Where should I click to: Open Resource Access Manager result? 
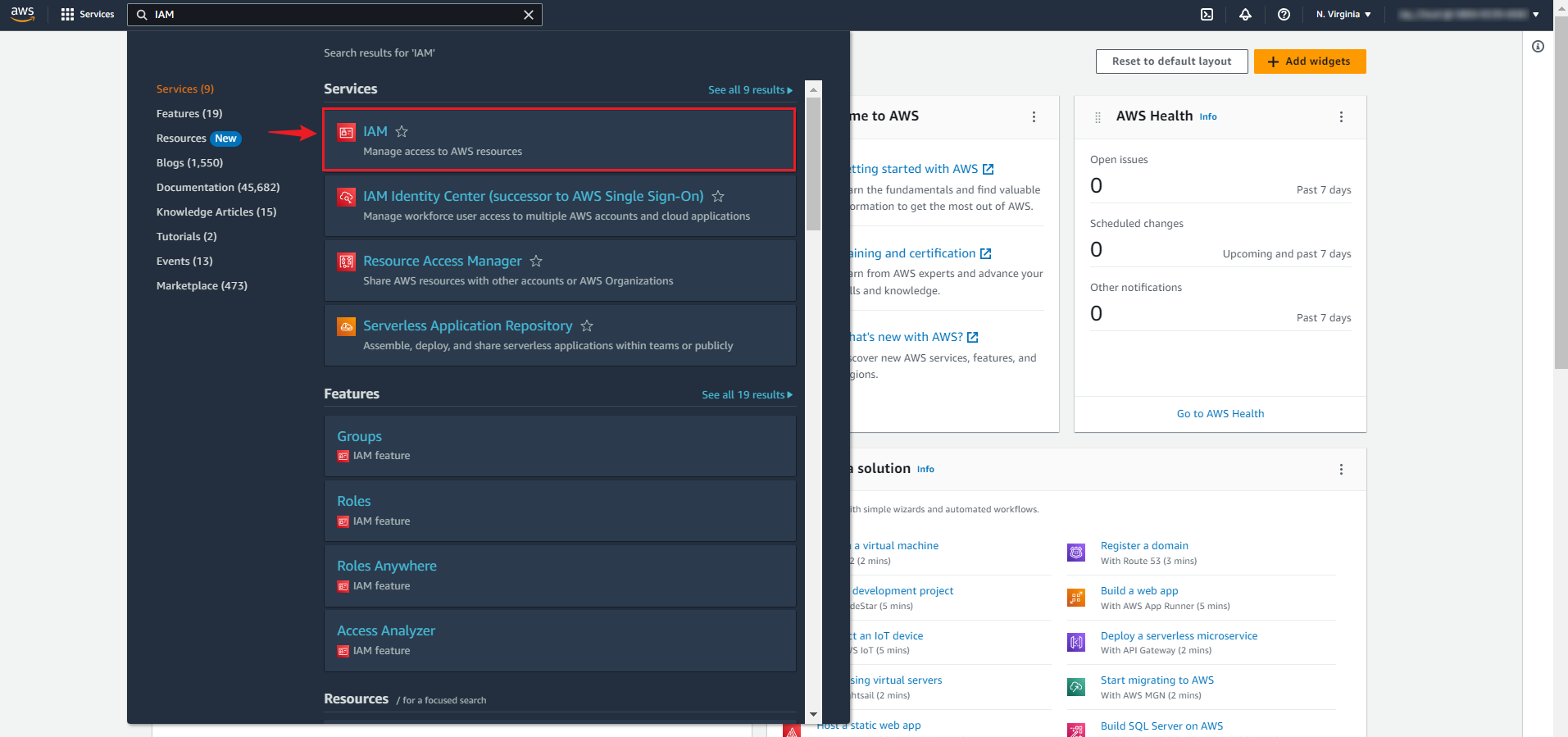click(443, 261)
